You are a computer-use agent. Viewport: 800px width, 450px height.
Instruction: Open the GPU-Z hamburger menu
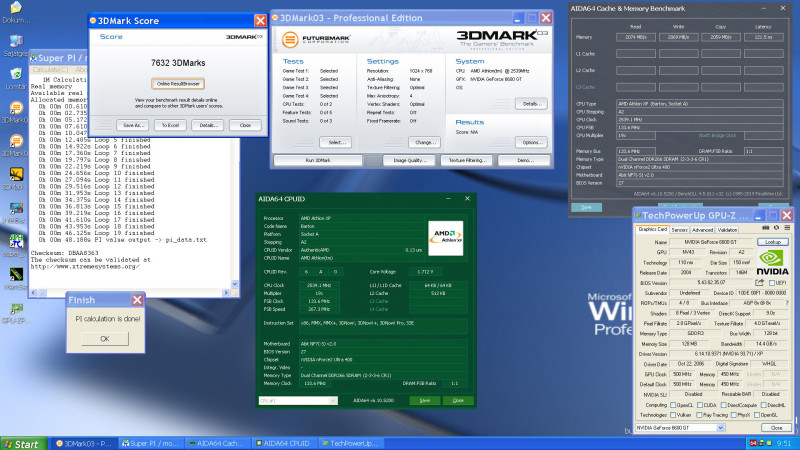coord(787,228)
